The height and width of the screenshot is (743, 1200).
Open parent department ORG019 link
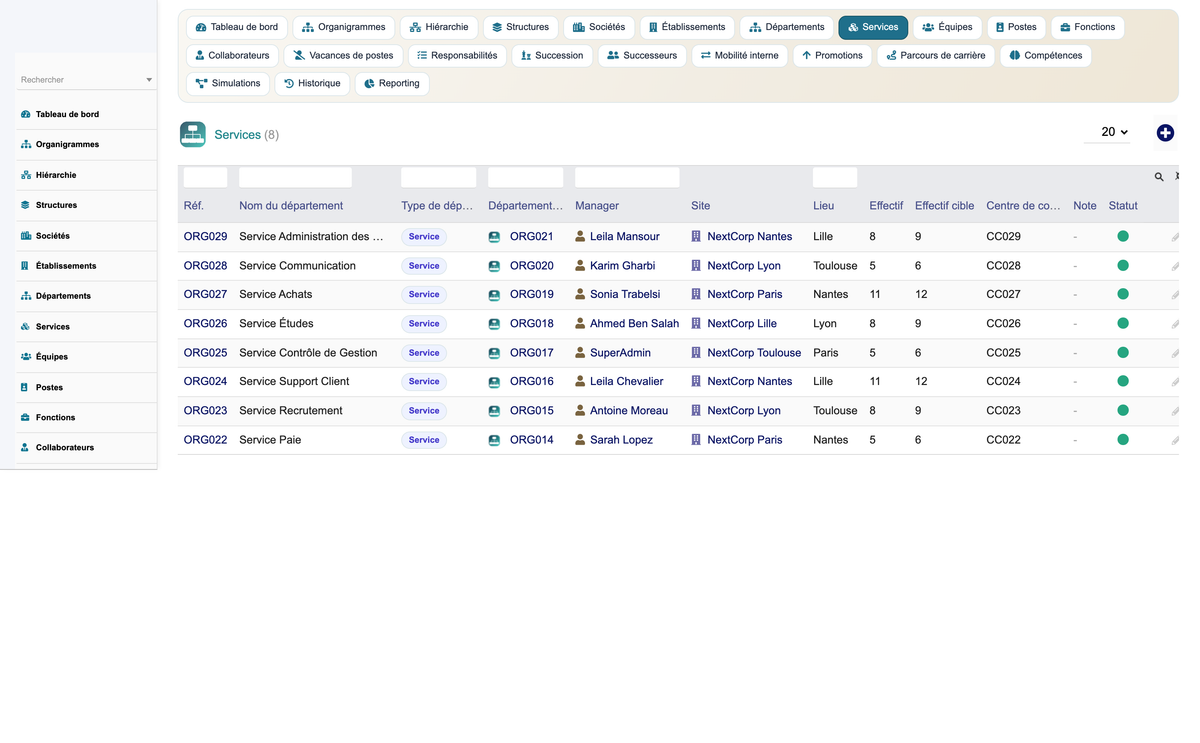[531, 295]
